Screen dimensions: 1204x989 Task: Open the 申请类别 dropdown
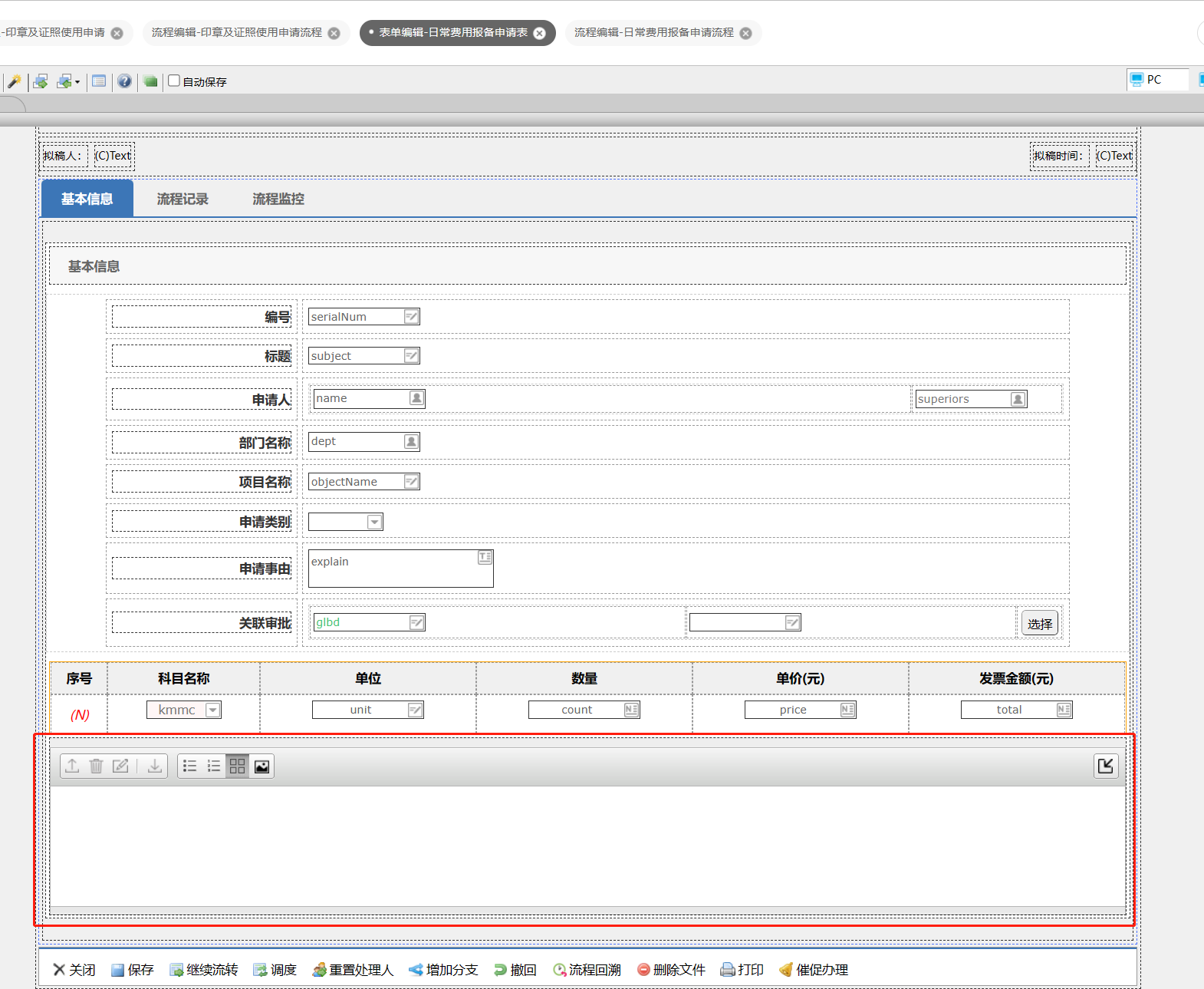click(374, 523)
